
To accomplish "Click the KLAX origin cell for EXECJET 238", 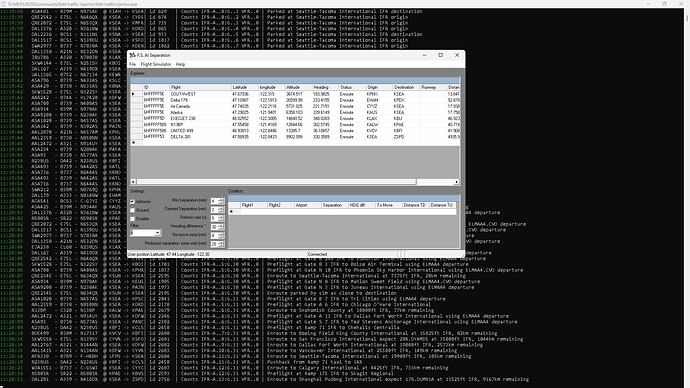I will pyautogui.click(x=378, y=118).
